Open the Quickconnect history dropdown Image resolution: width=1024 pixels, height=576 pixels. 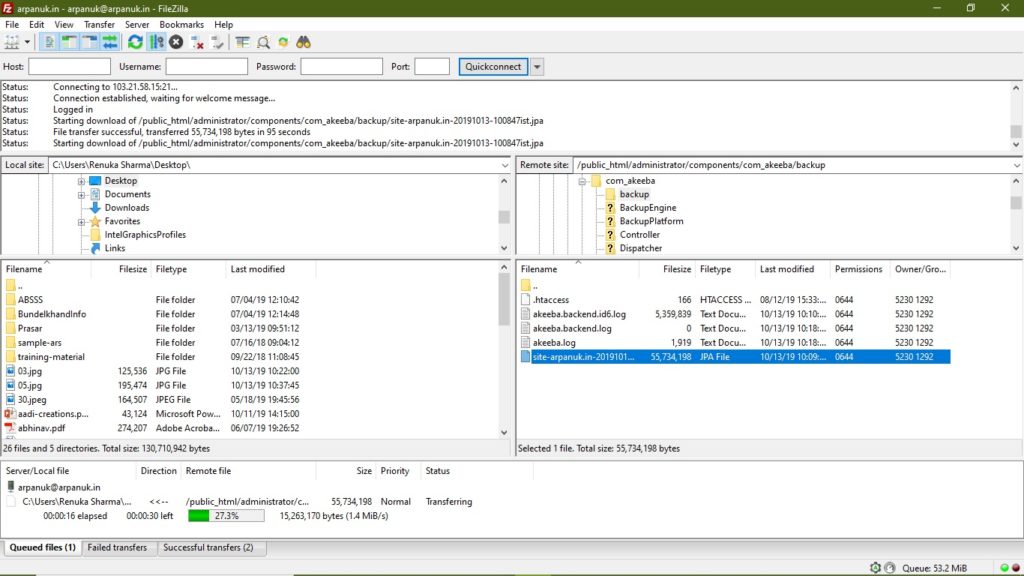(537, 67)
